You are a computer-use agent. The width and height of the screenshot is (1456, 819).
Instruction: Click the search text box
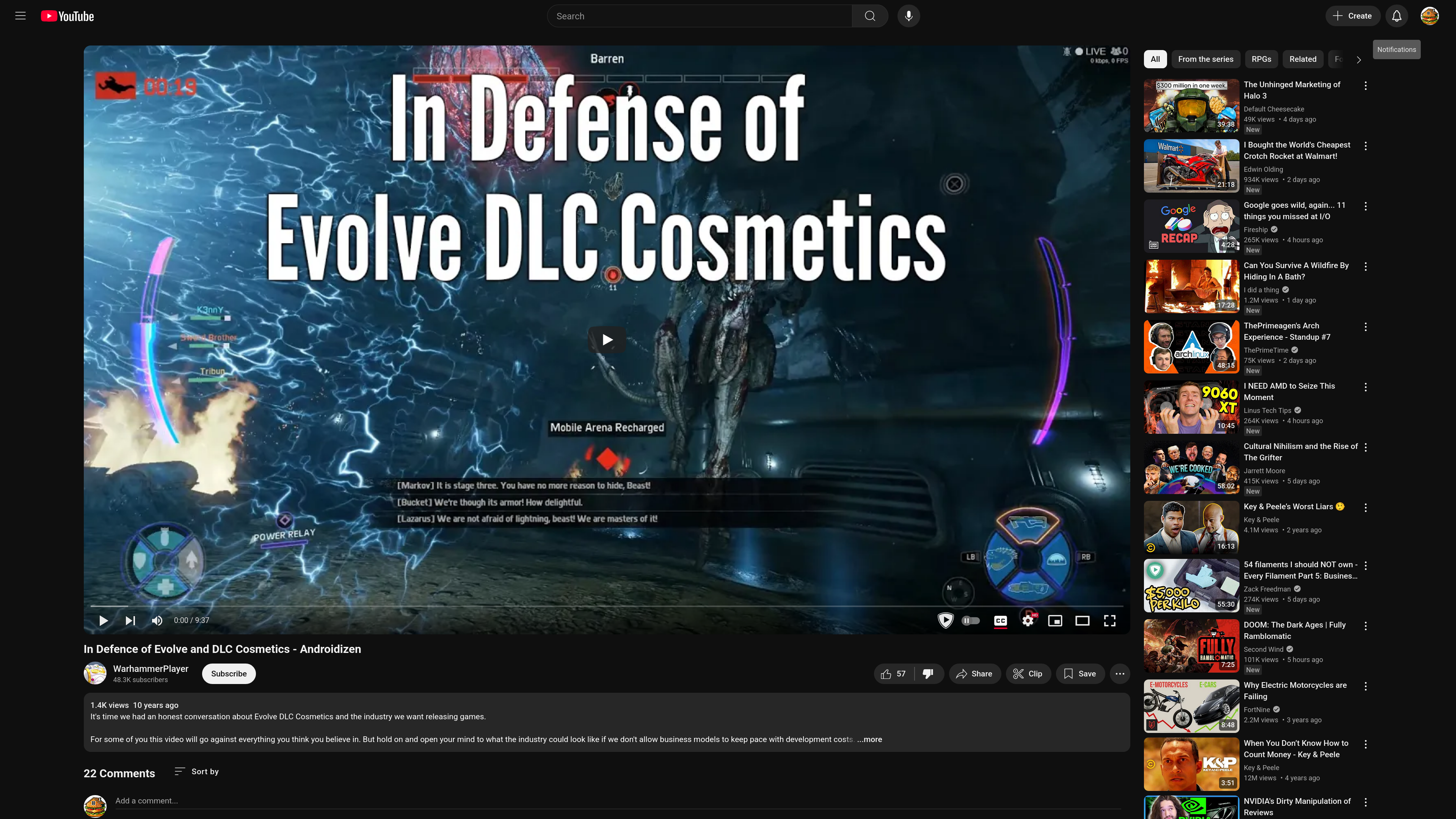(700, 16)
